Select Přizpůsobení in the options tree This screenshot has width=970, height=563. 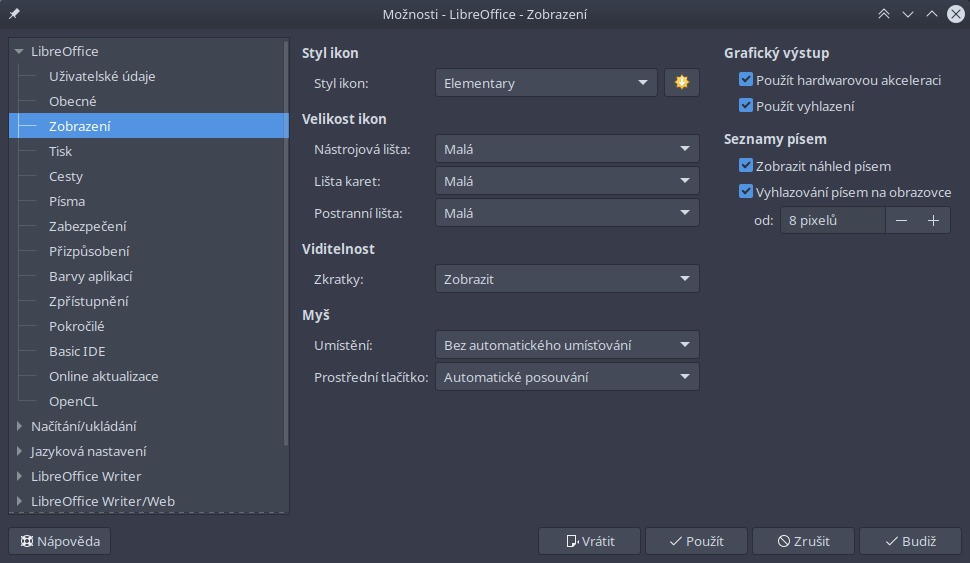click(89, 251)
